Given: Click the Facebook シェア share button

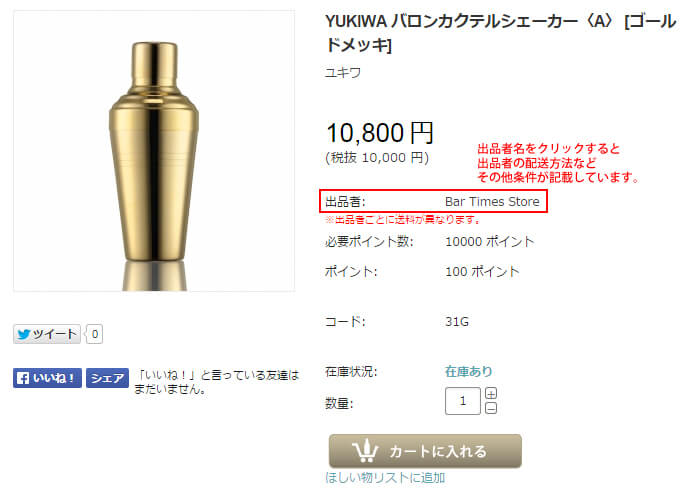Looking at the screenshot, I should coord(107,378).
